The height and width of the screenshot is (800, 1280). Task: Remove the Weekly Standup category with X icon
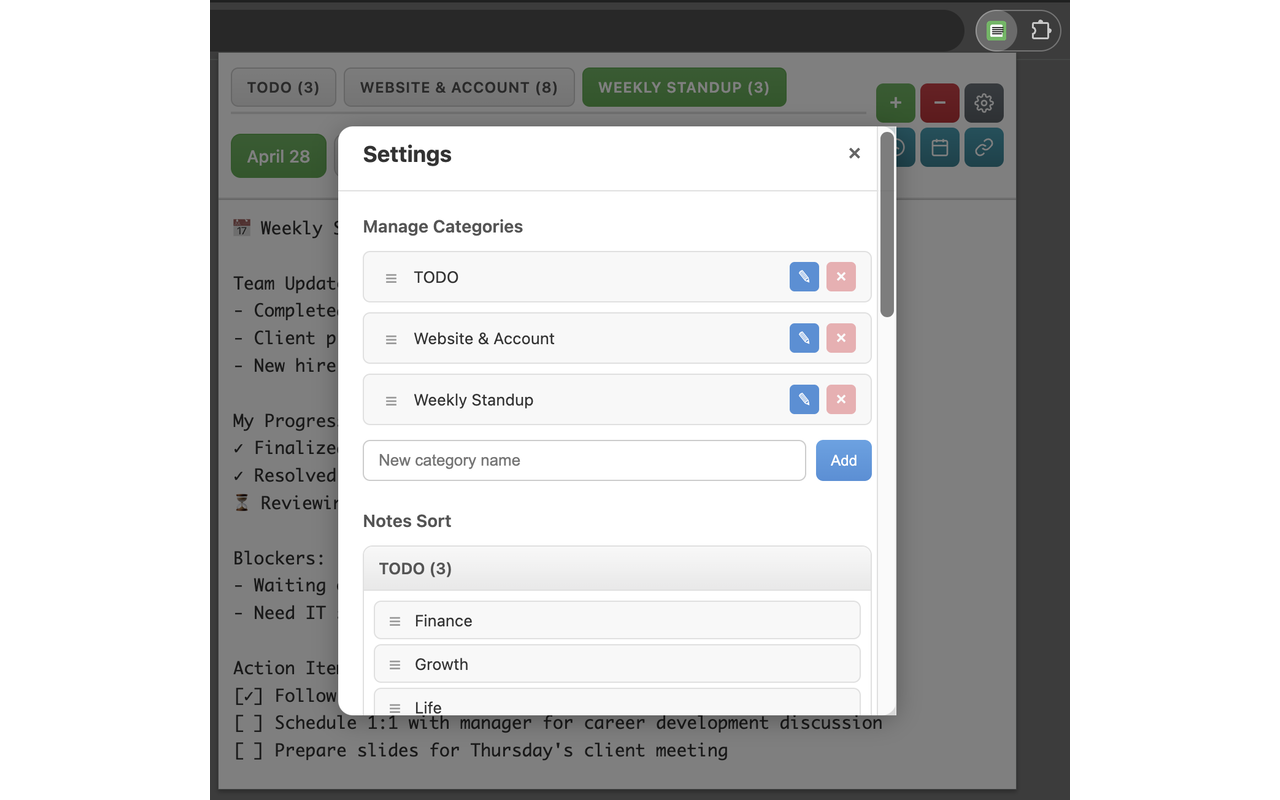[841, 399]
